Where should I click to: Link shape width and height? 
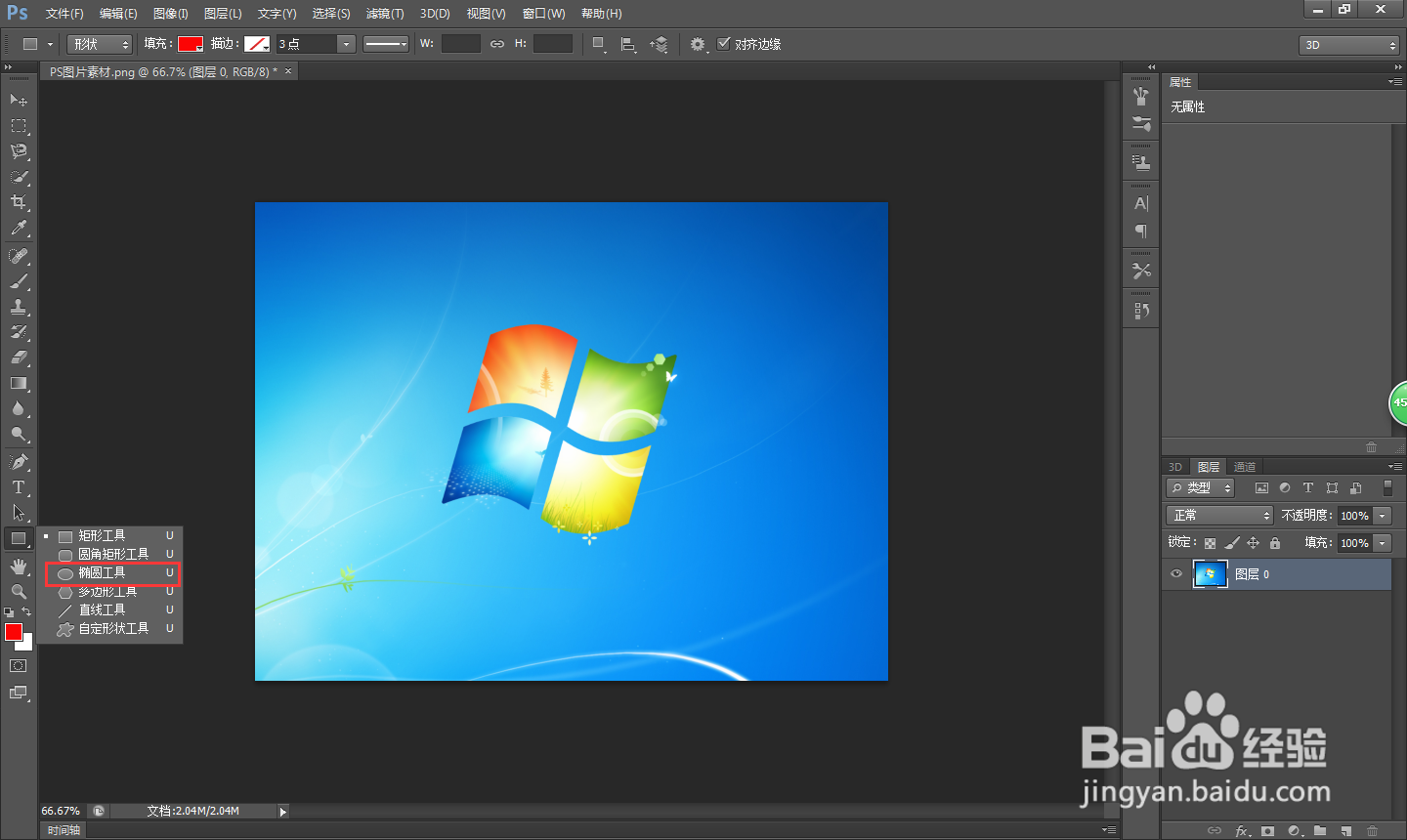click(497, 44)
